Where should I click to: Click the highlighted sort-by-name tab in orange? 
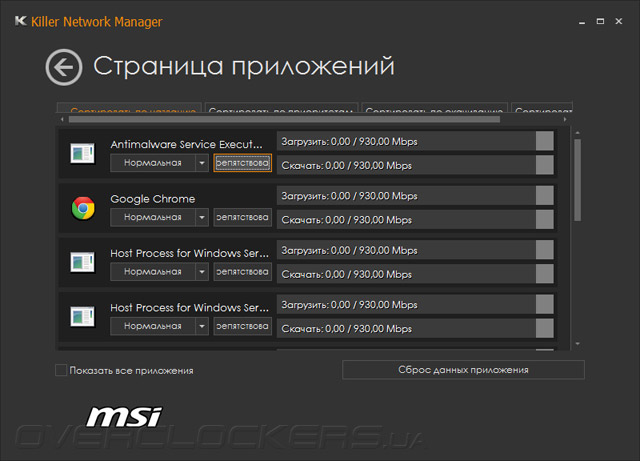tap(129, 108)
